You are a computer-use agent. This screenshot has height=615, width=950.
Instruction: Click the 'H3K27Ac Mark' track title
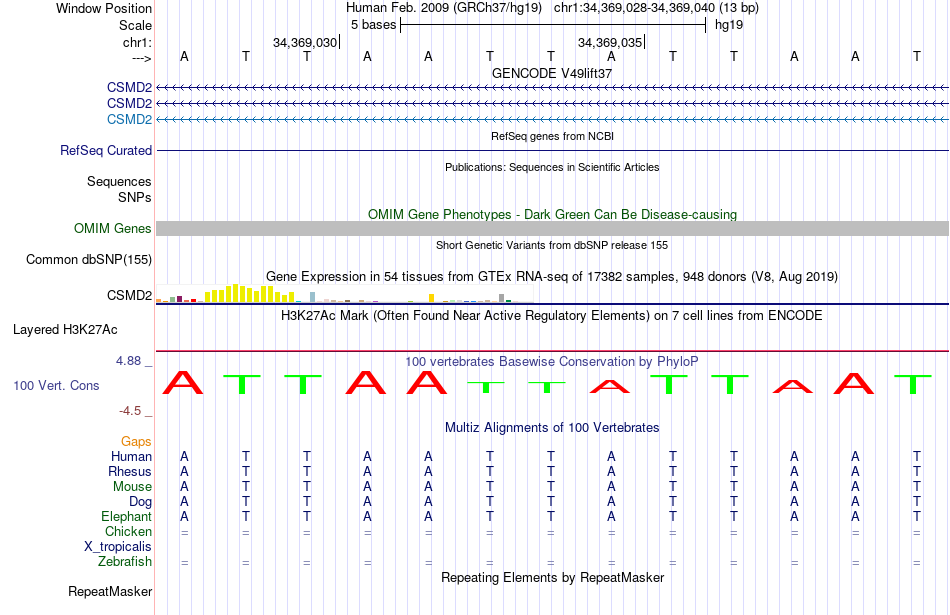tap(552, 316)
